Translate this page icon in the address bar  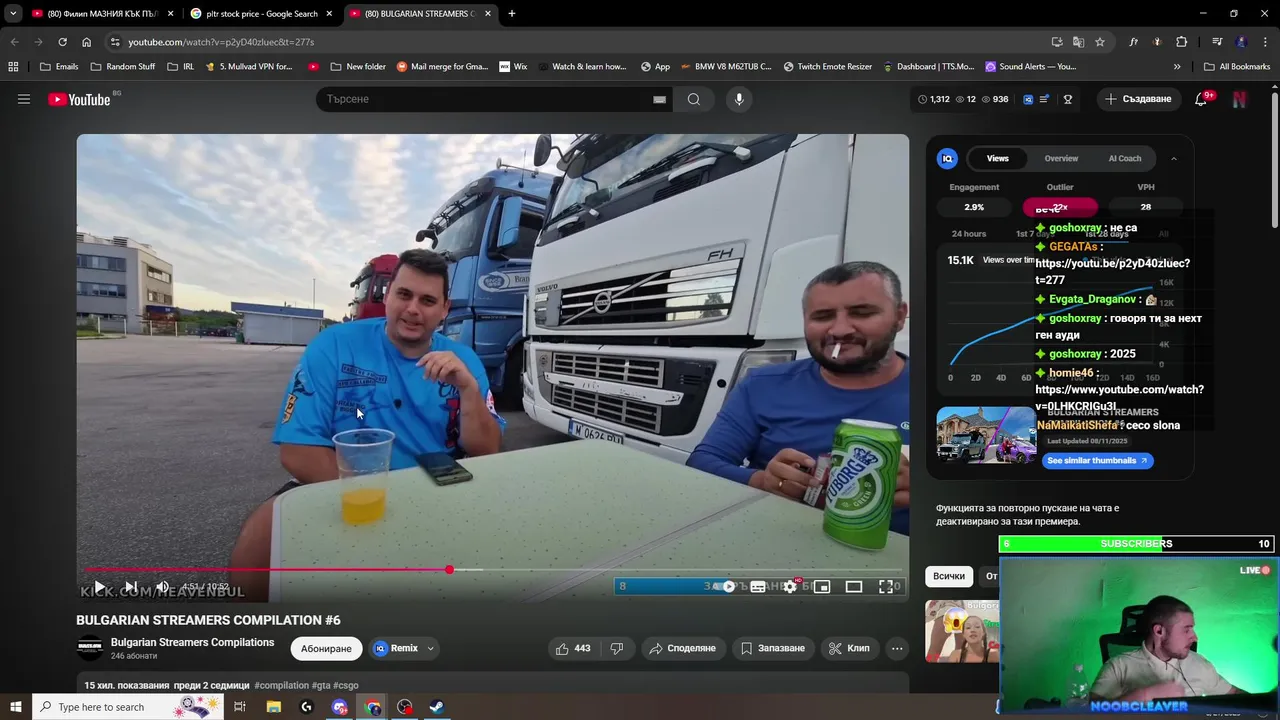1078,42
